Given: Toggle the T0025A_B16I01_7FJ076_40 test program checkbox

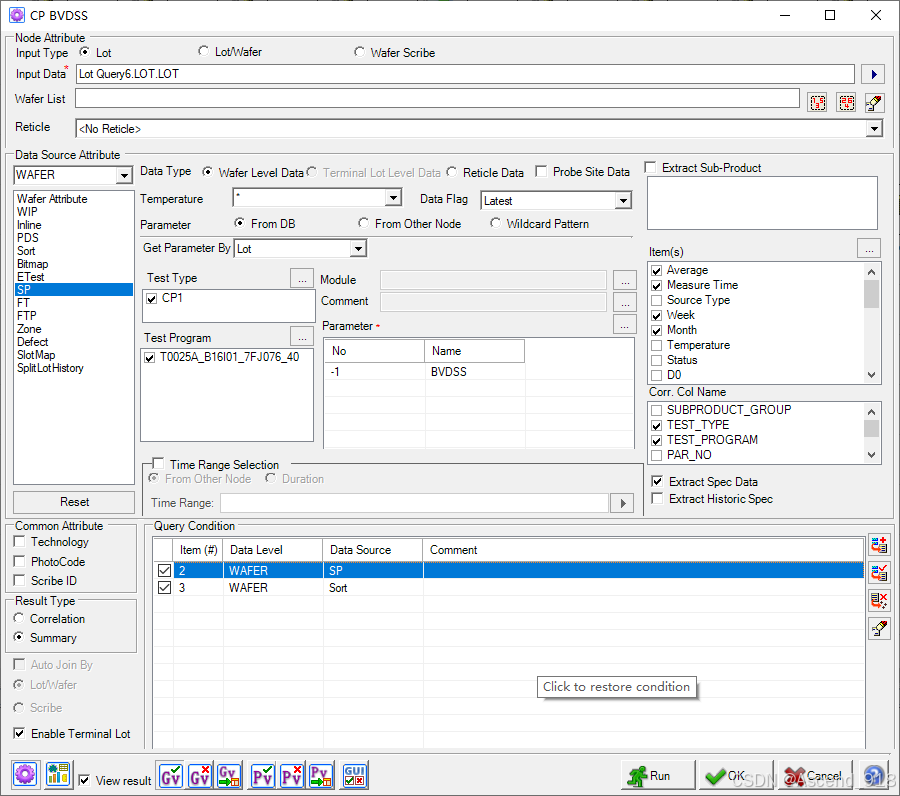Looking at the screenshot, I should pyautogui.click(x=150, y=358).
